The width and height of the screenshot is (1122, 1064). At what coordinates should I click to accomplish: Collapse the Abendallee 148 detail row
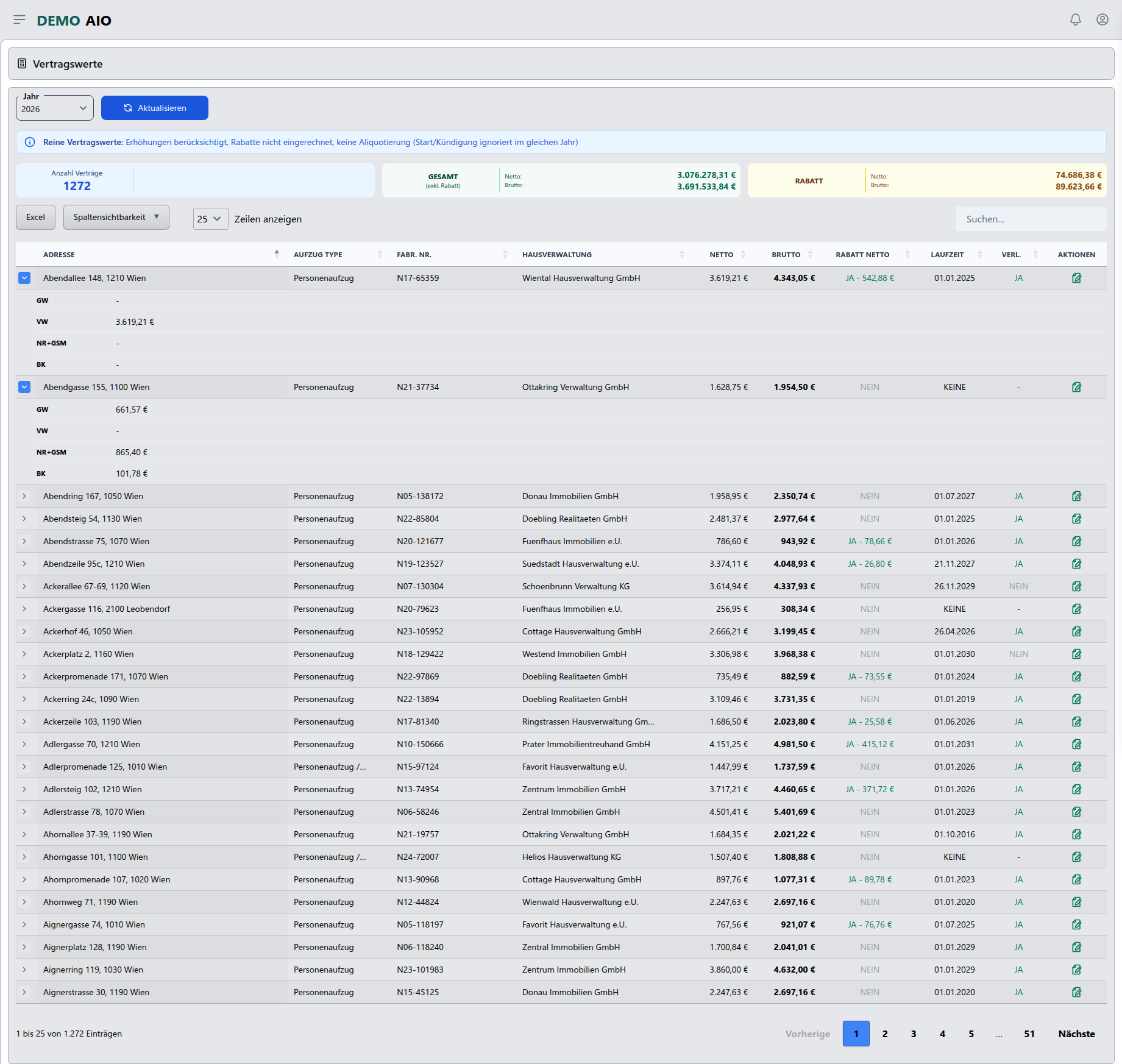24,278
